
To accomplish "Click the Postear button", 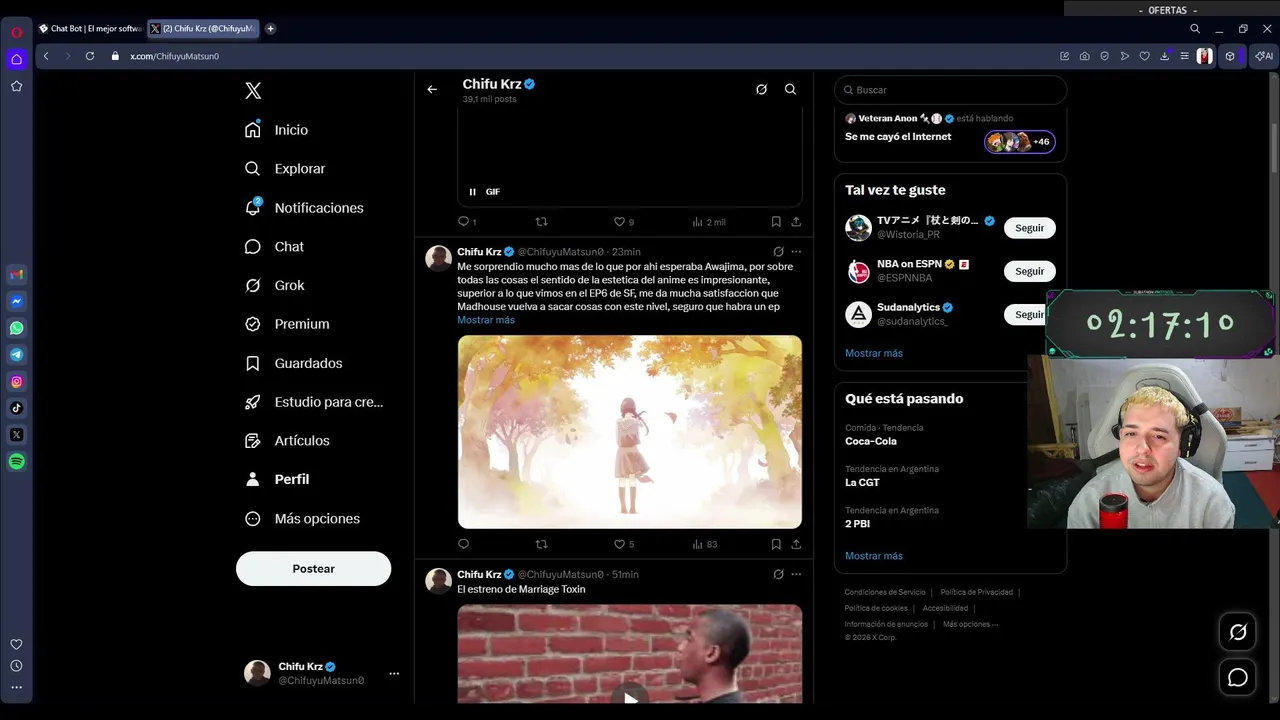I will coord(313,568).
